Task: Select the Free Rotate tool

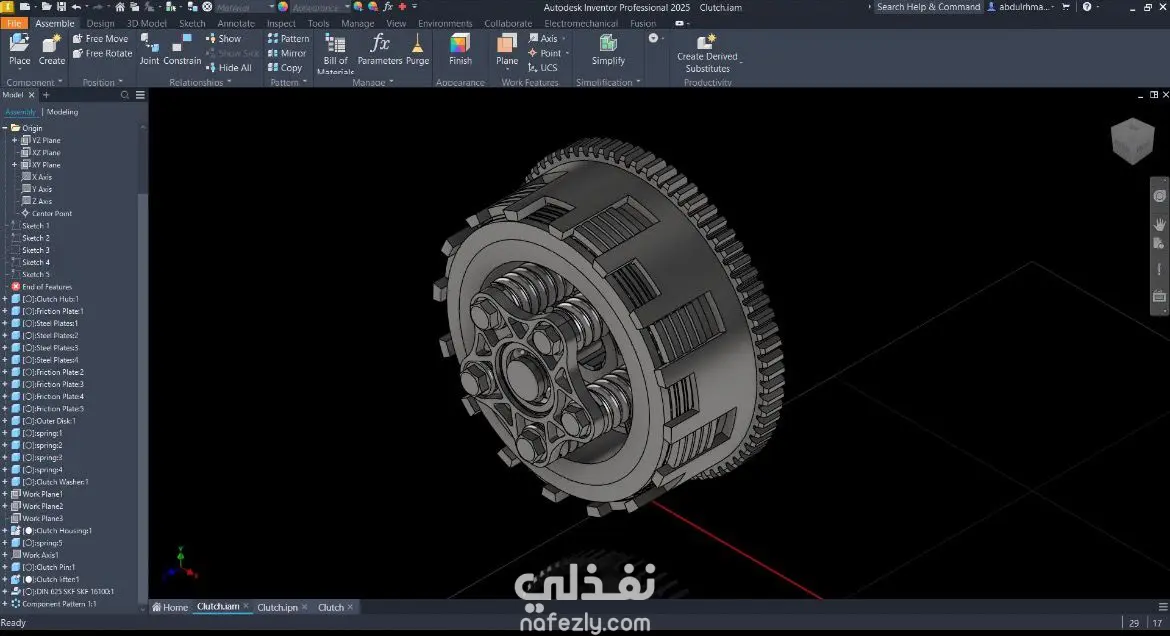Action: pos(102,53)
